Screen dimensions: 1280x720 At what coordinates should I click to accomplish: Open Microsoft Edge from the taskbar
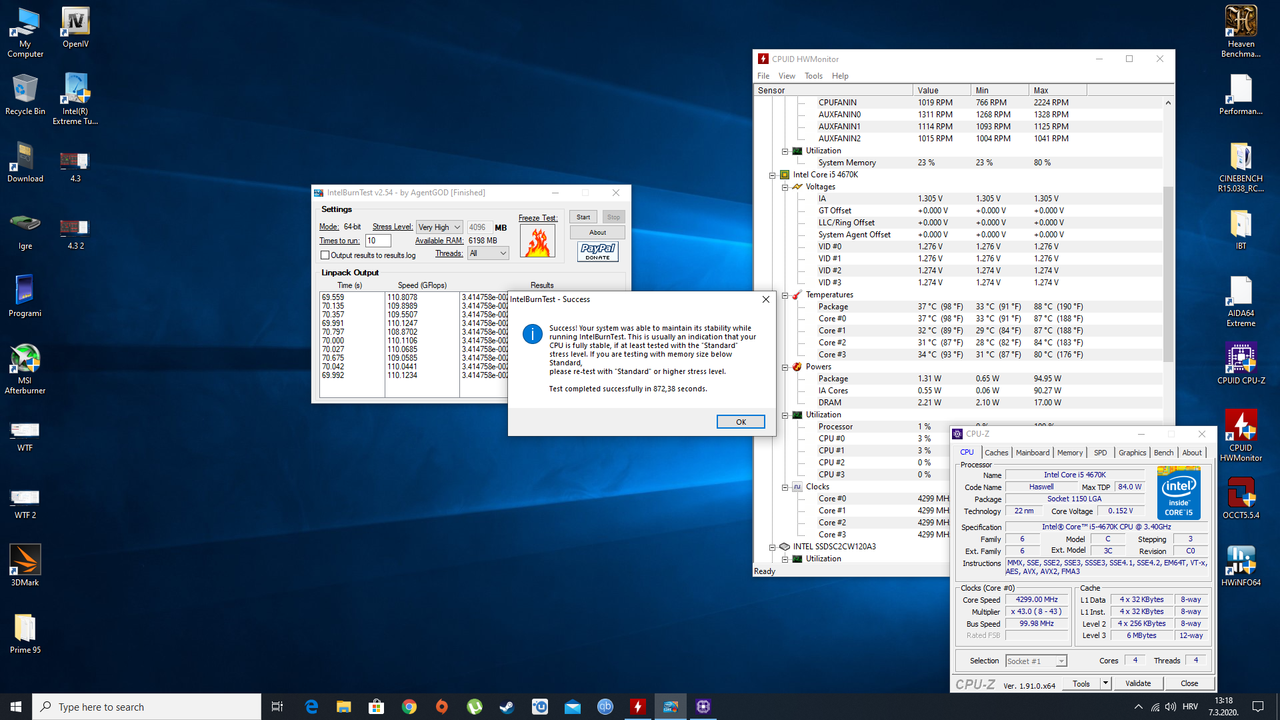311,707
